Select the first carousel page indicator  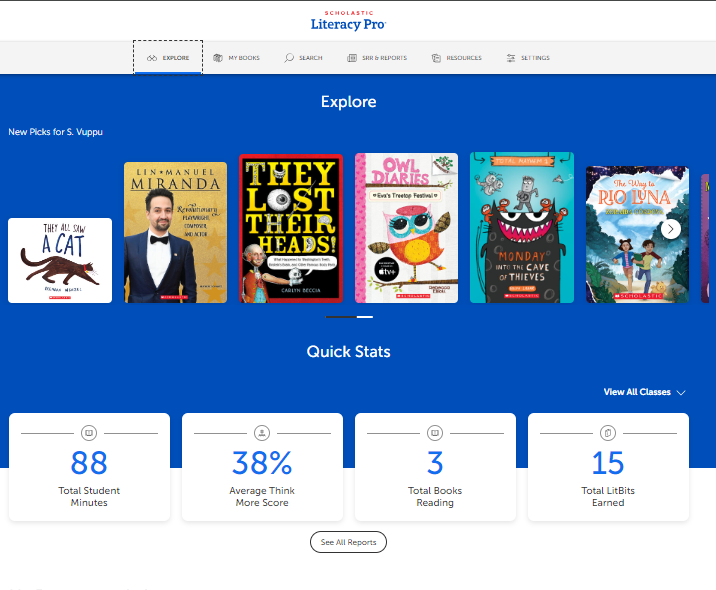pyautogui.click(x=341, y=317)
